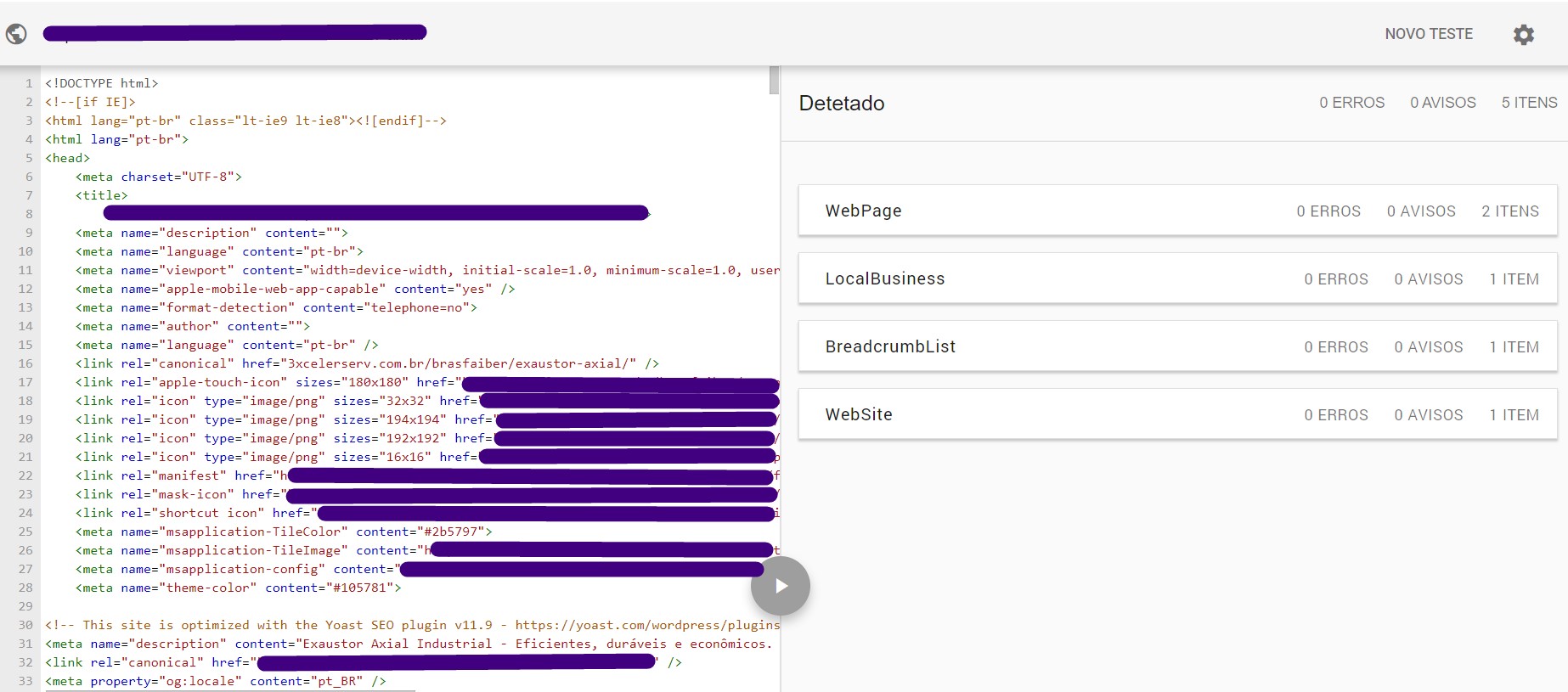Expand the WebPage result row
This screenshot has height=692, width=1568.
coord(1176,211)
